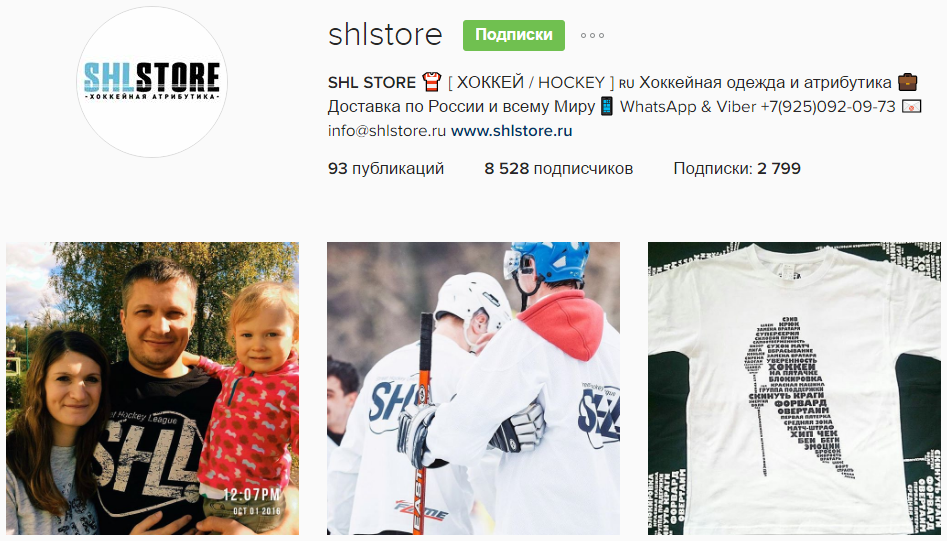
Task: Click the bold SHL STORE name
Action: click(372, 82)
